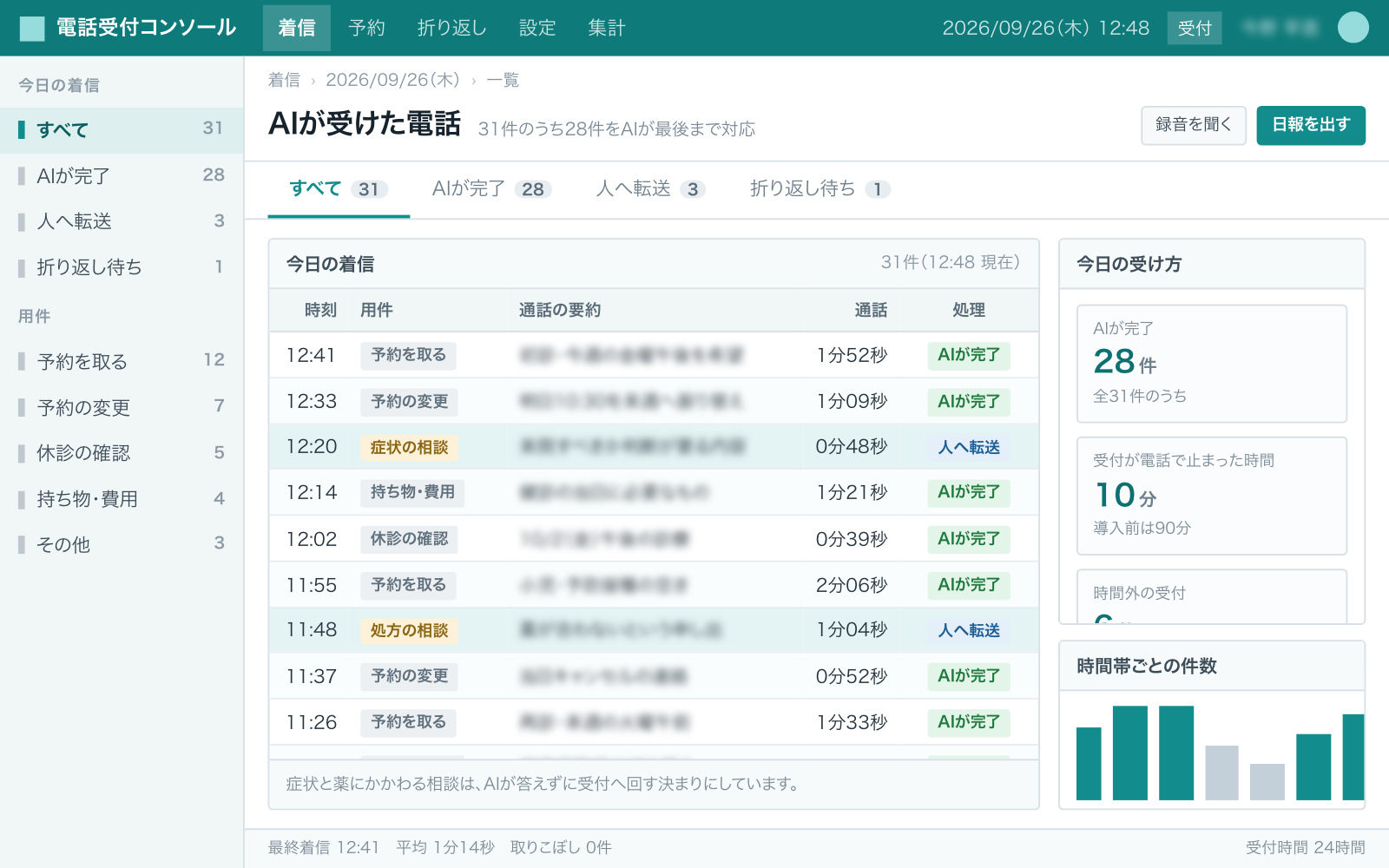Select the すべて 31 tab
1389x868 pixels.
click(339, 189)
